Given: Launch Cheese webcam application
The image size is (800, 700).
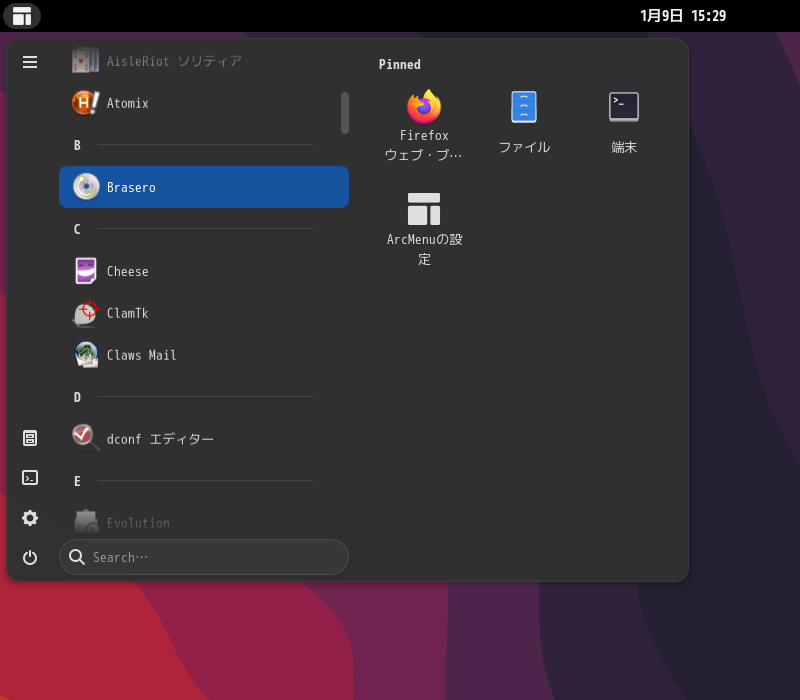Looking at the screenshot, I should 204,271.
